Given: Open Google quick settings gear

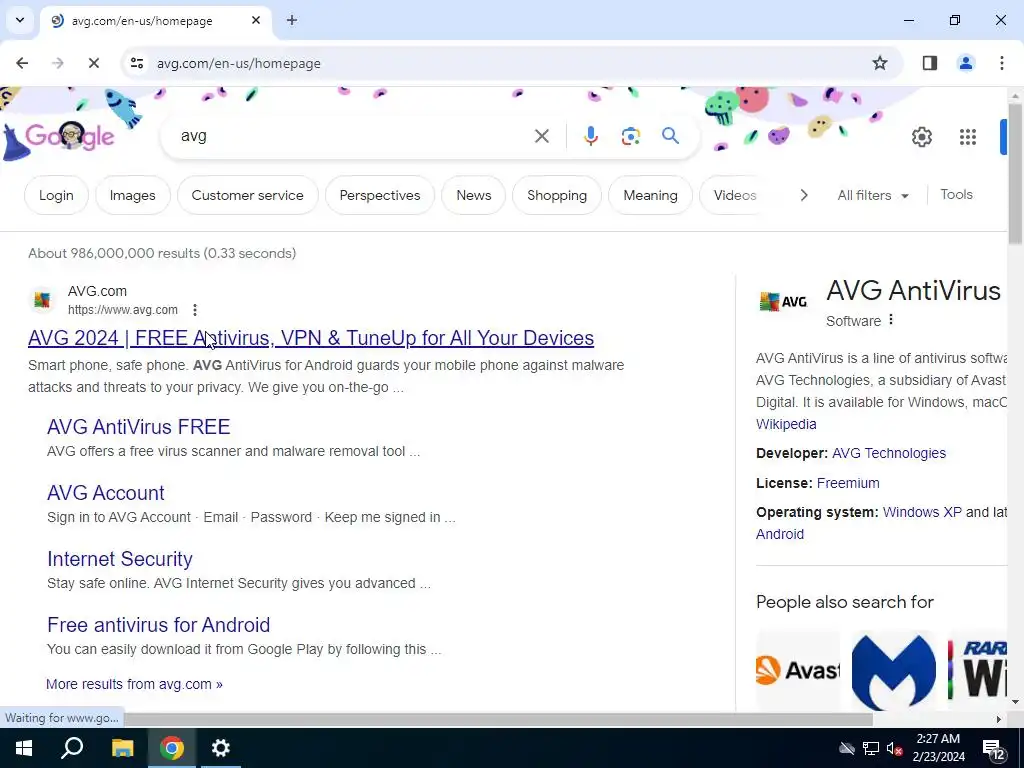Looking at the screenshot, I should pos(921,137).
